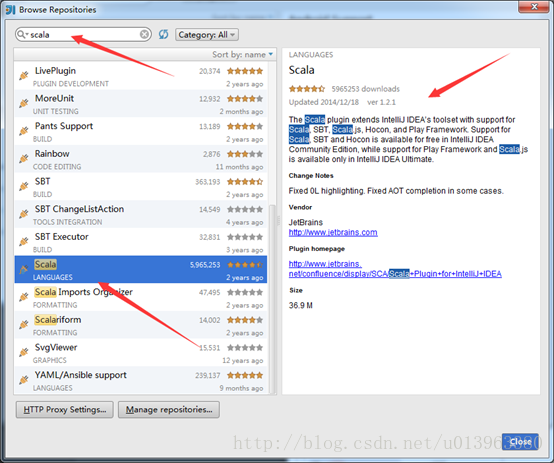
Task: Select the SBT Executor plugin icon
Action: pyautogui.click(x=24, y=241)
